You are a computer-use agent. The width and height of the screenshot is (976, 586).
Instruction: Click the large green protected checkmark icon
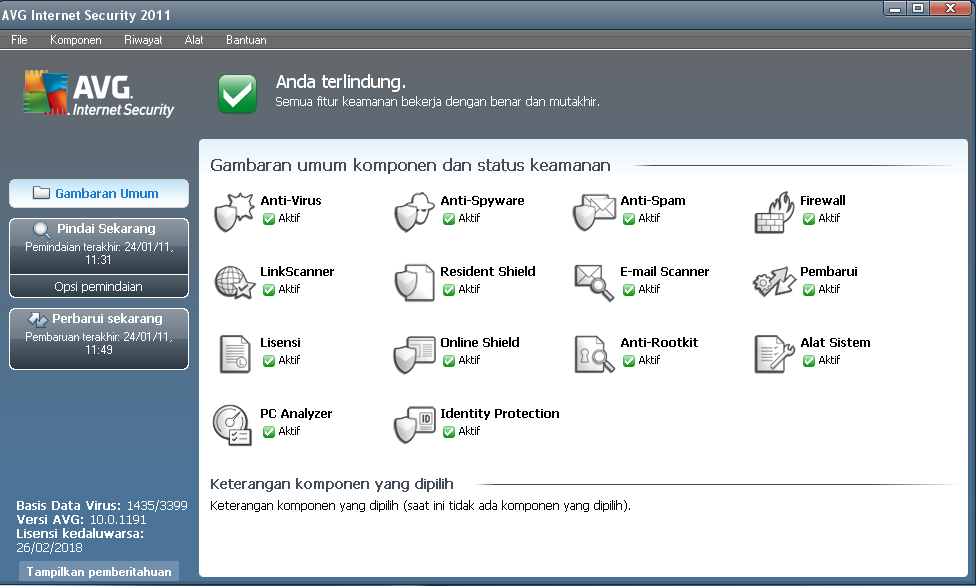(237, 94)
